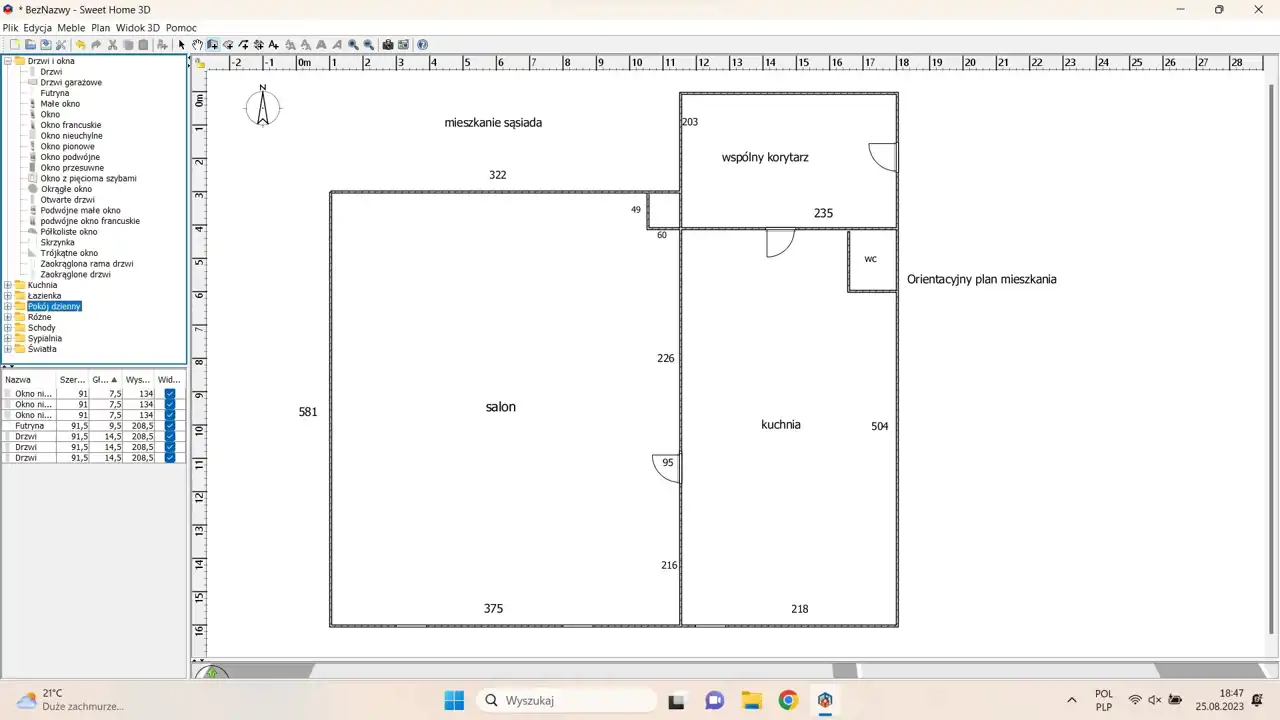Click the Create photo camera icon

click(x=388, y=45)
